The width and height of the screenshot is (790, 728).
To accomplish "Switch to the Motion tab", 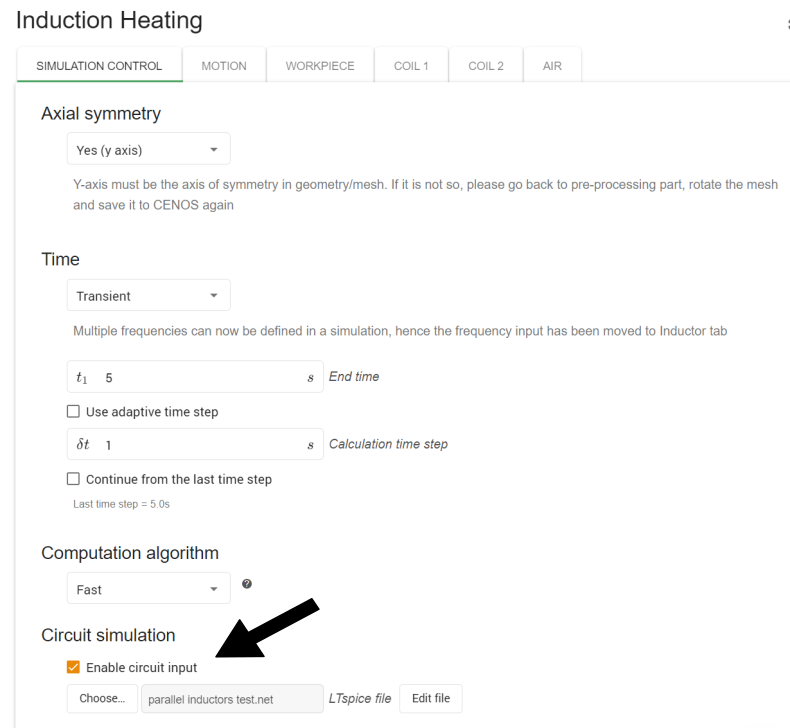I will [x=224, y=66].
